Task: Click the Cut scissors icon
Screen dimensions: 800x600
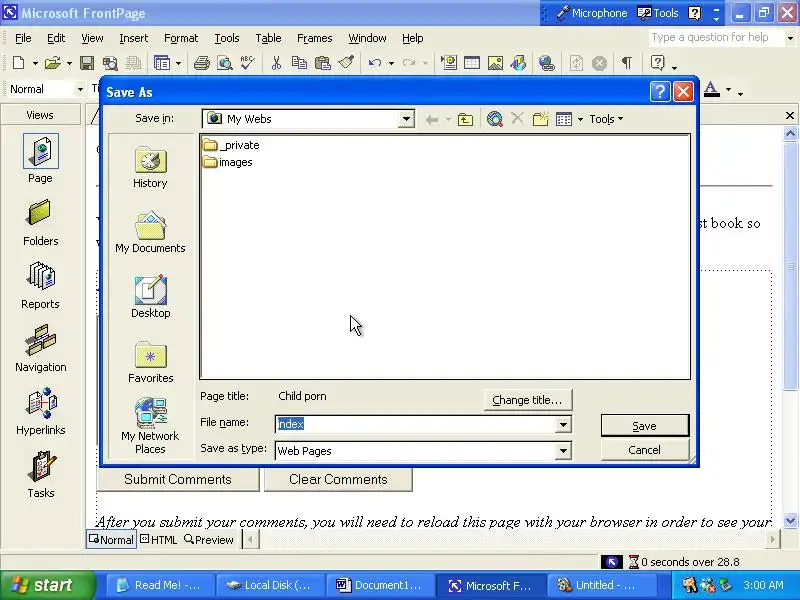Action: (276, 63)
